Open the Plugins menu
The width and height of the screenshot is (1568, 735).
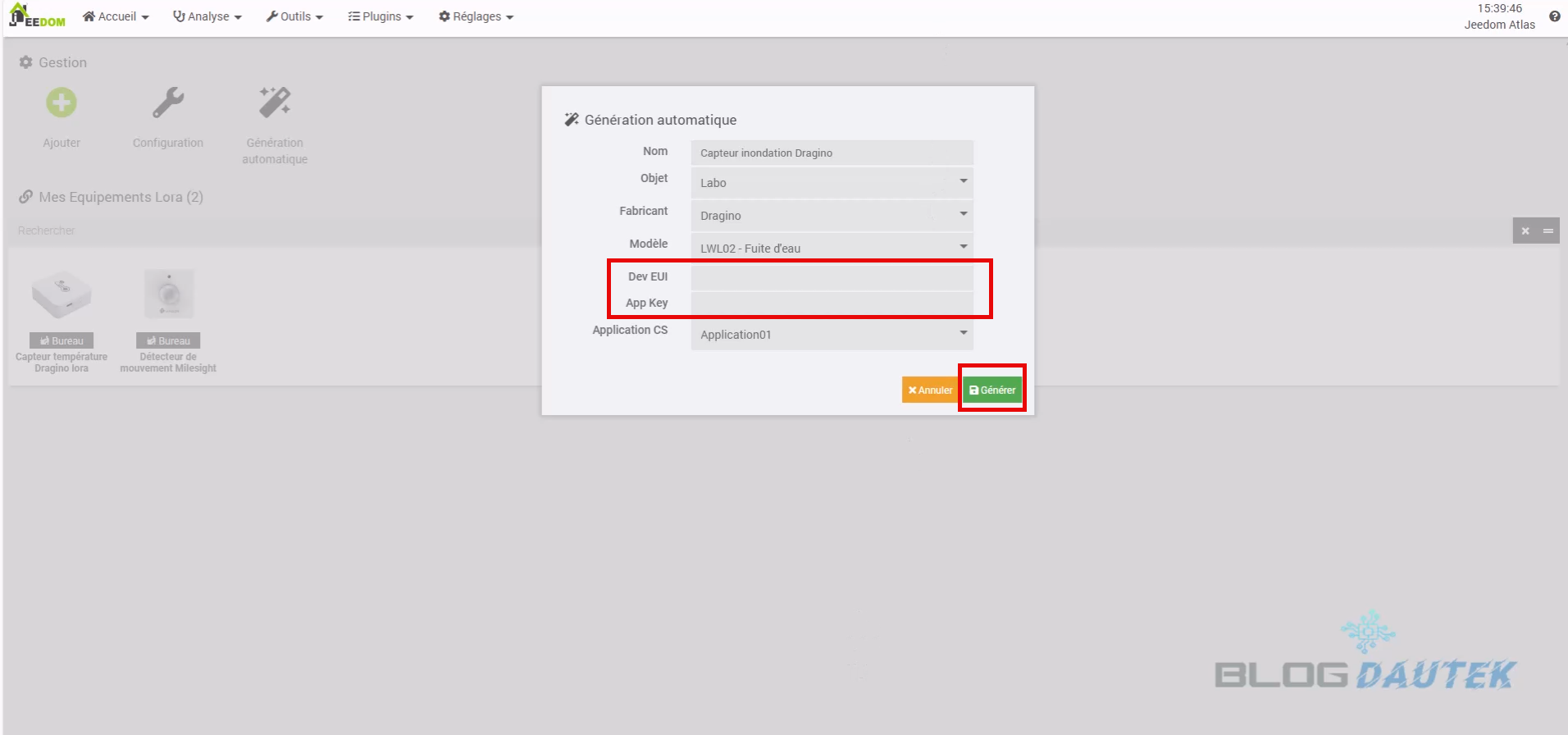[381, 16]
